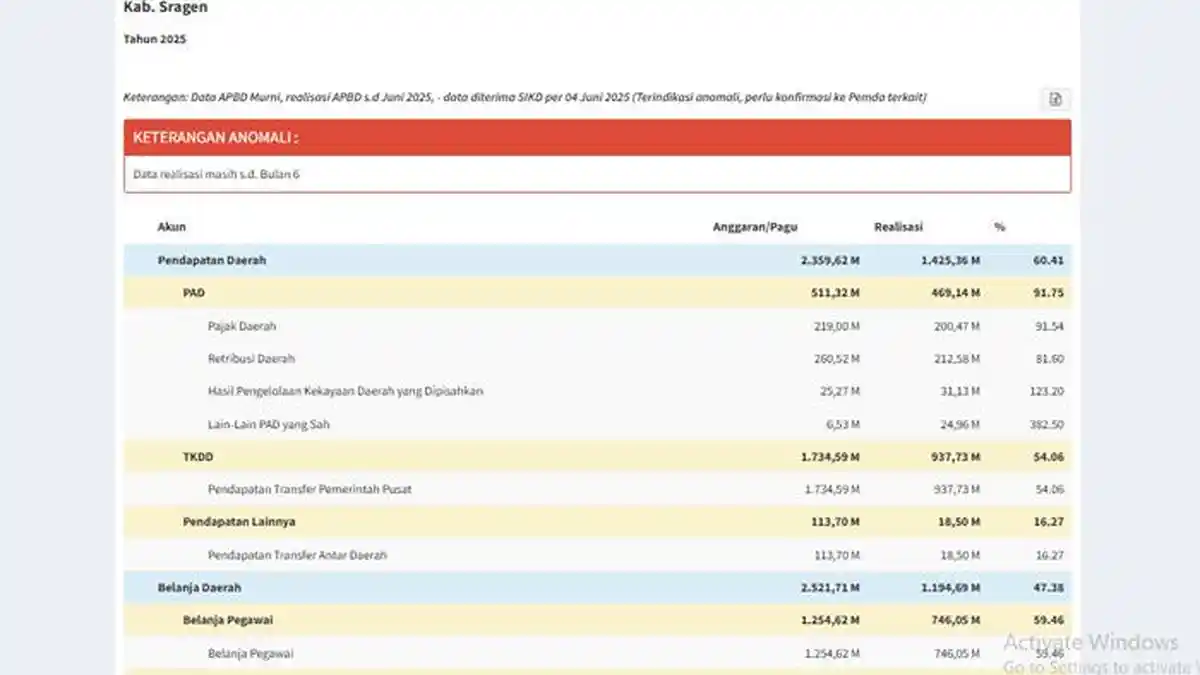
Task: Select "Hasil Pengelolaan Kekayaan Daerah yang Dipisahkan" label
Action: point(345,391)
